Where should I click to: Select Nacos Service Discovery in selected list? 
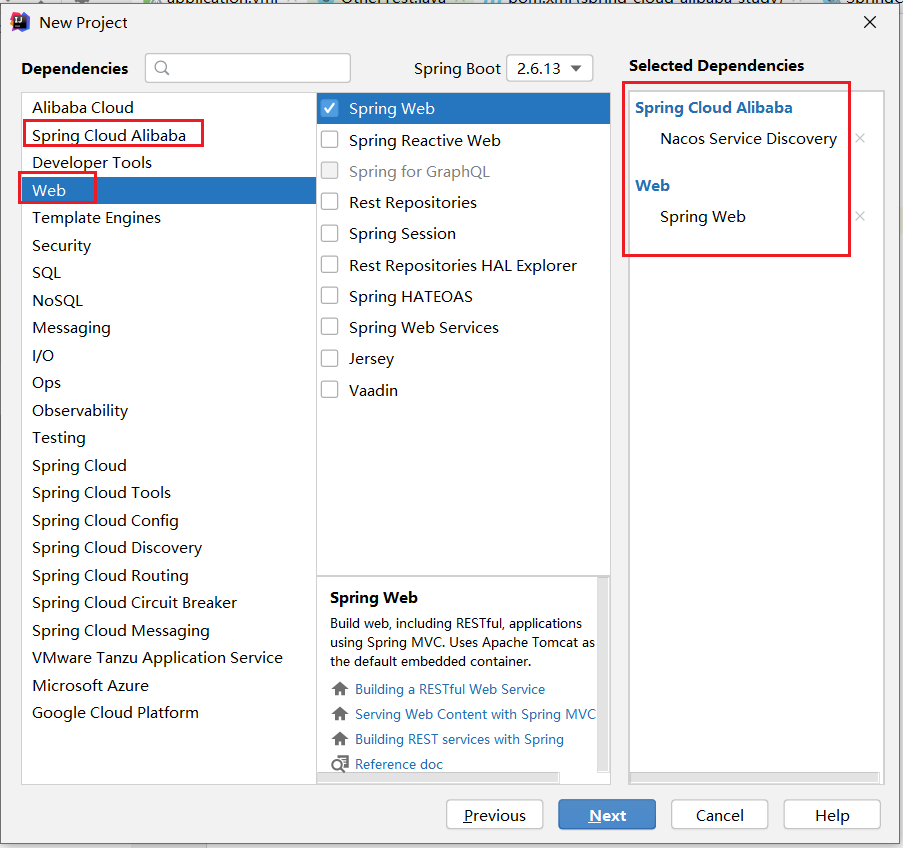point(748,138)
